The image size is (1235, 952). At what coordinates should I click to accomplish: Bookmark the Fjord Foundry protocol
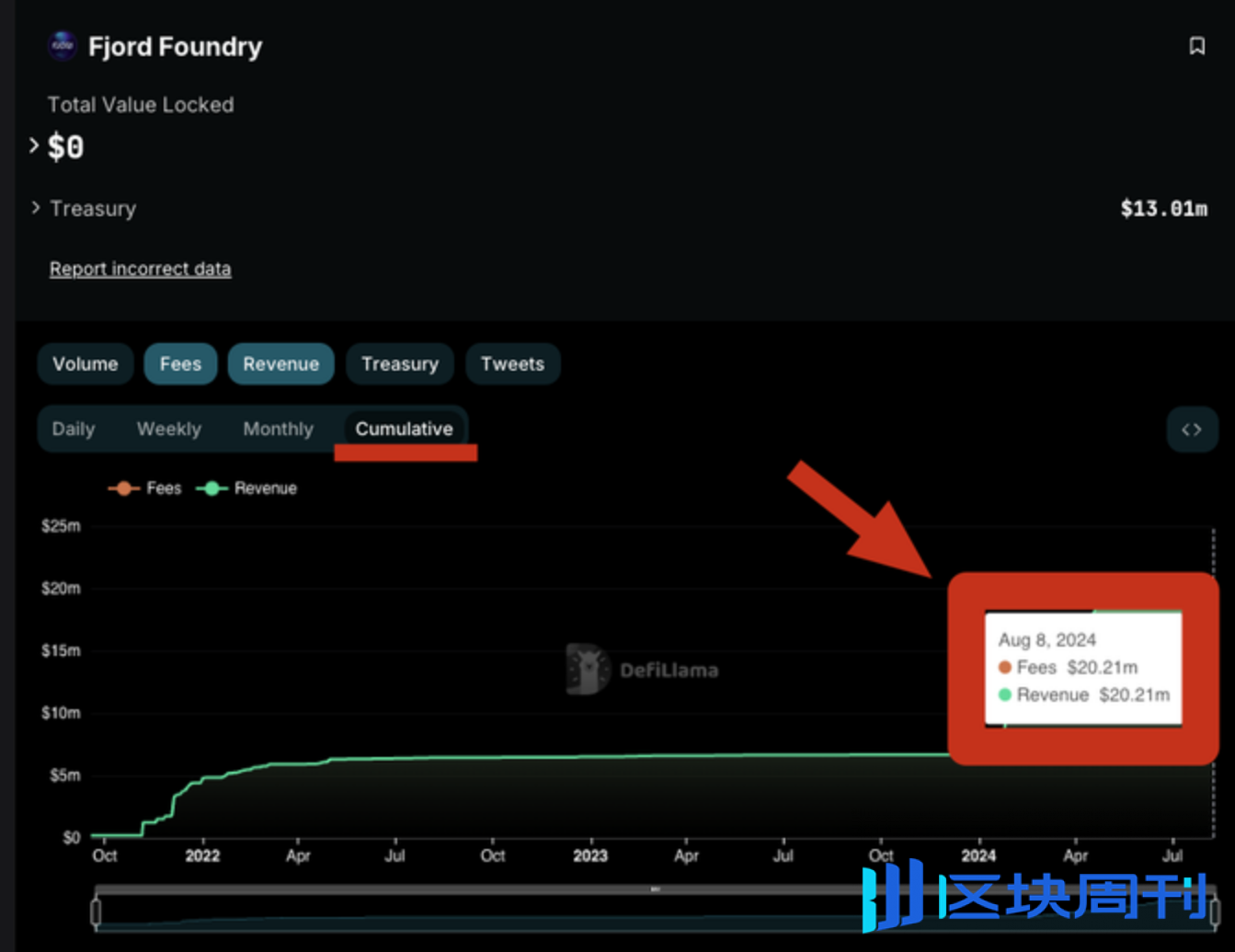pos(1196,46)
